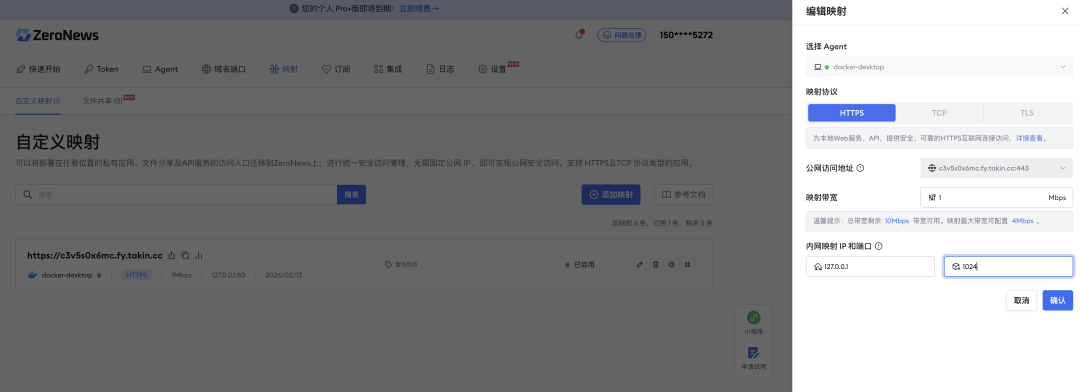Open 日志 menu item
This screenshot has width=1080, height=392.
440,69
